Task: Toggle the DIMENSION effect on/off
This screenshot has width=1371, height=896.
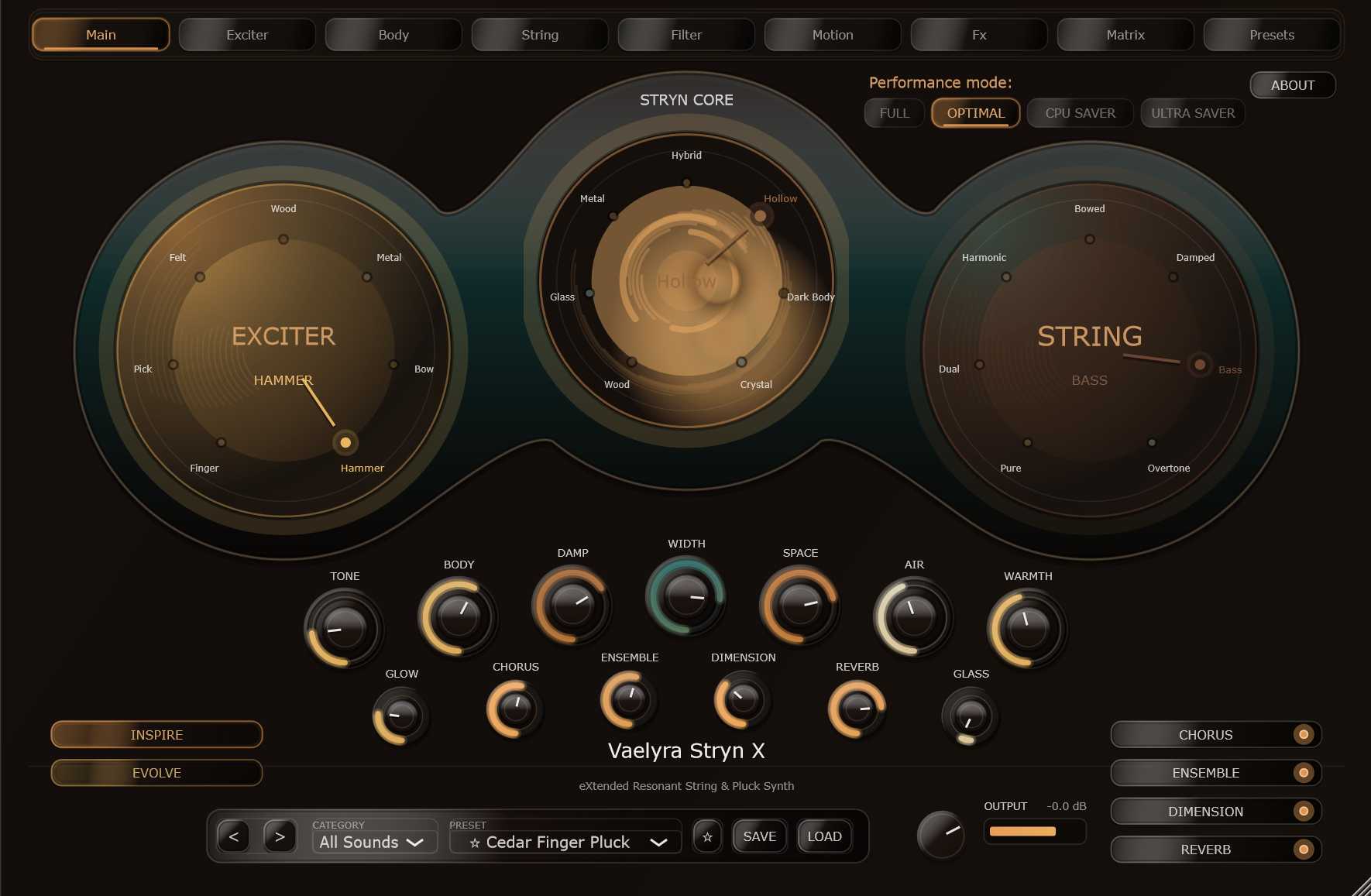Action: click(1216, 811)
